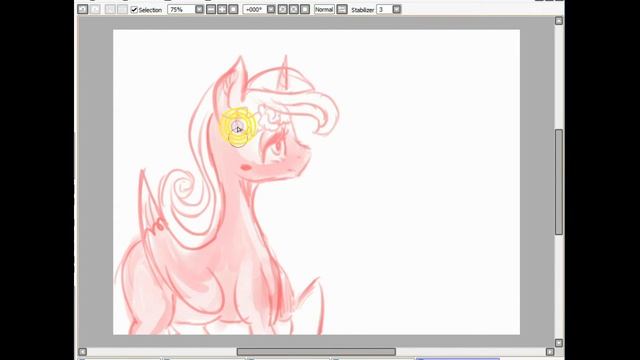This screenshot has width=640, height=360.
Task: Open the zoom percentage dropdown
Action: 199,9
